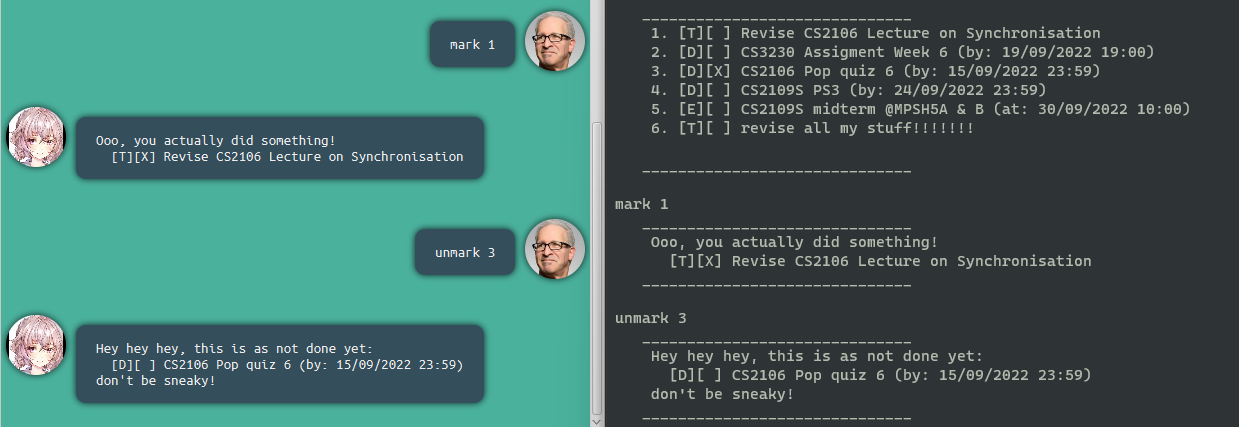Click the "unmark 3" chat bubble

click(x=465, y=252)
